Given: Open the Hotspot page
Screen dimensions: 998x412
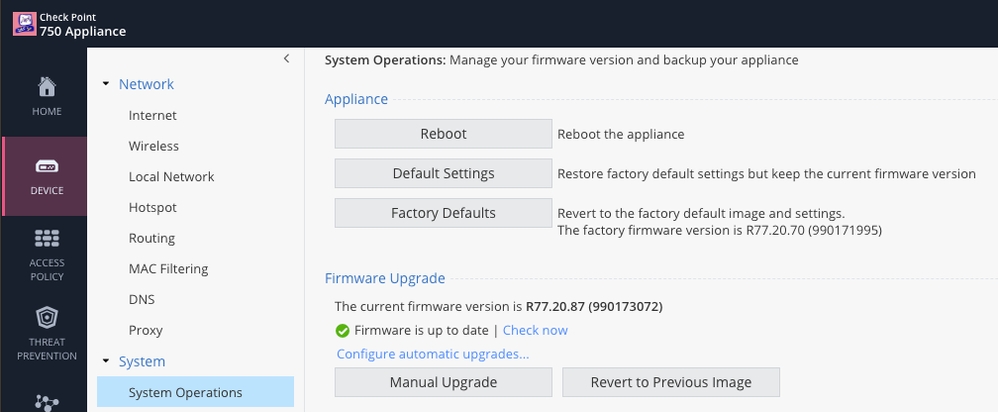Looking at the screenshot, I should tap(153, 208).
